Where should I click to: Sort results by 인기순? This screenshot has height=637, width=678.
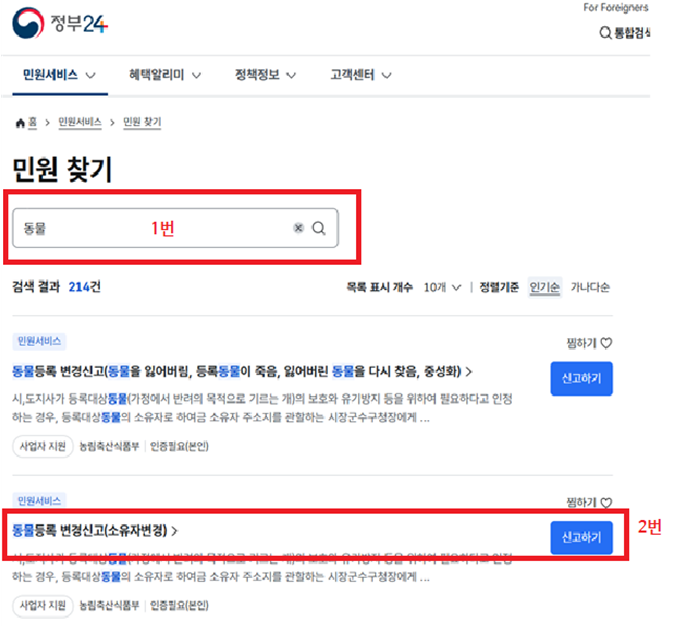tap(544, 287)
